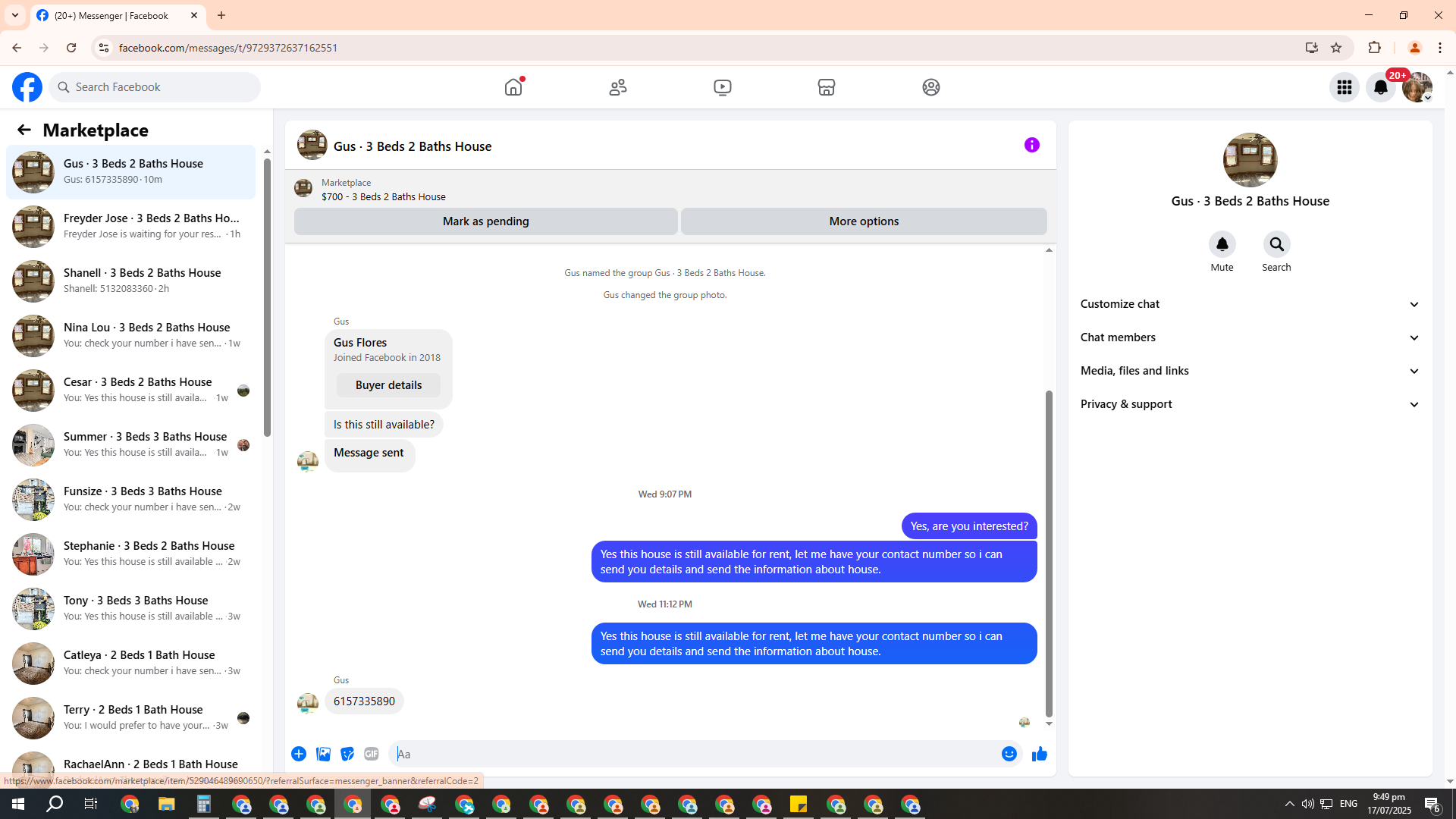Open the Stephanie conversation

tap(130, 554)
